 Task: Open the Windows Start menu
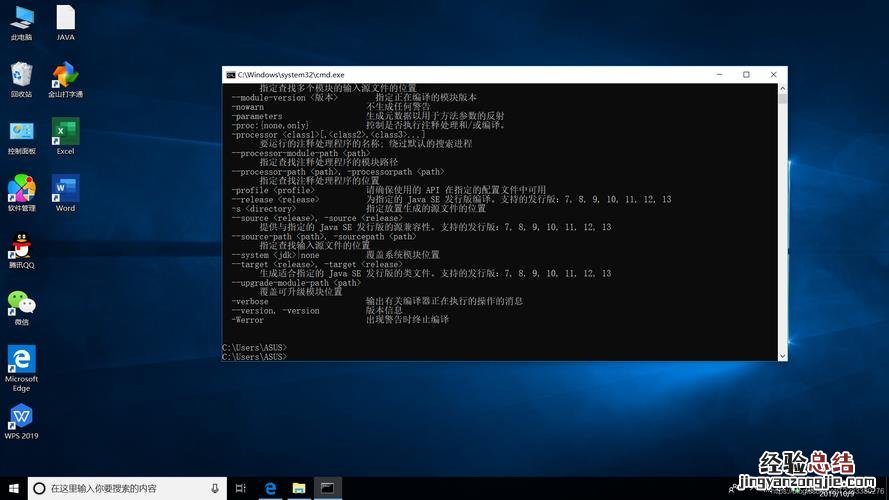pos(13,488)
